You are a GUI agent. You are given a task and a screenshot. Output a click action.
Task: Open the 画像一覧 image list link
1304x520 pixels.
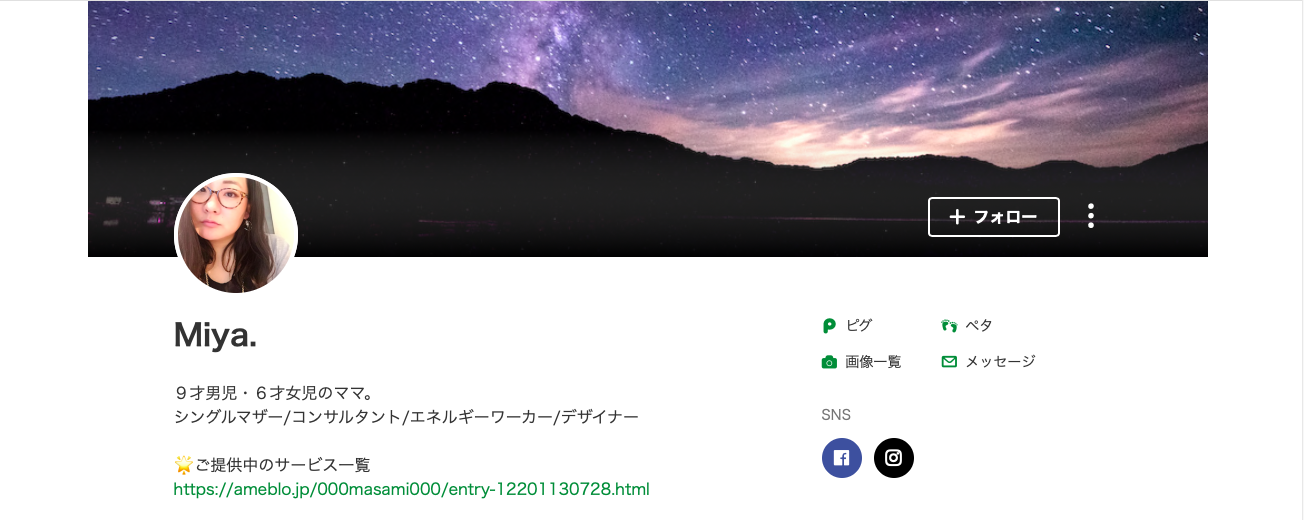tap(874, 362)
